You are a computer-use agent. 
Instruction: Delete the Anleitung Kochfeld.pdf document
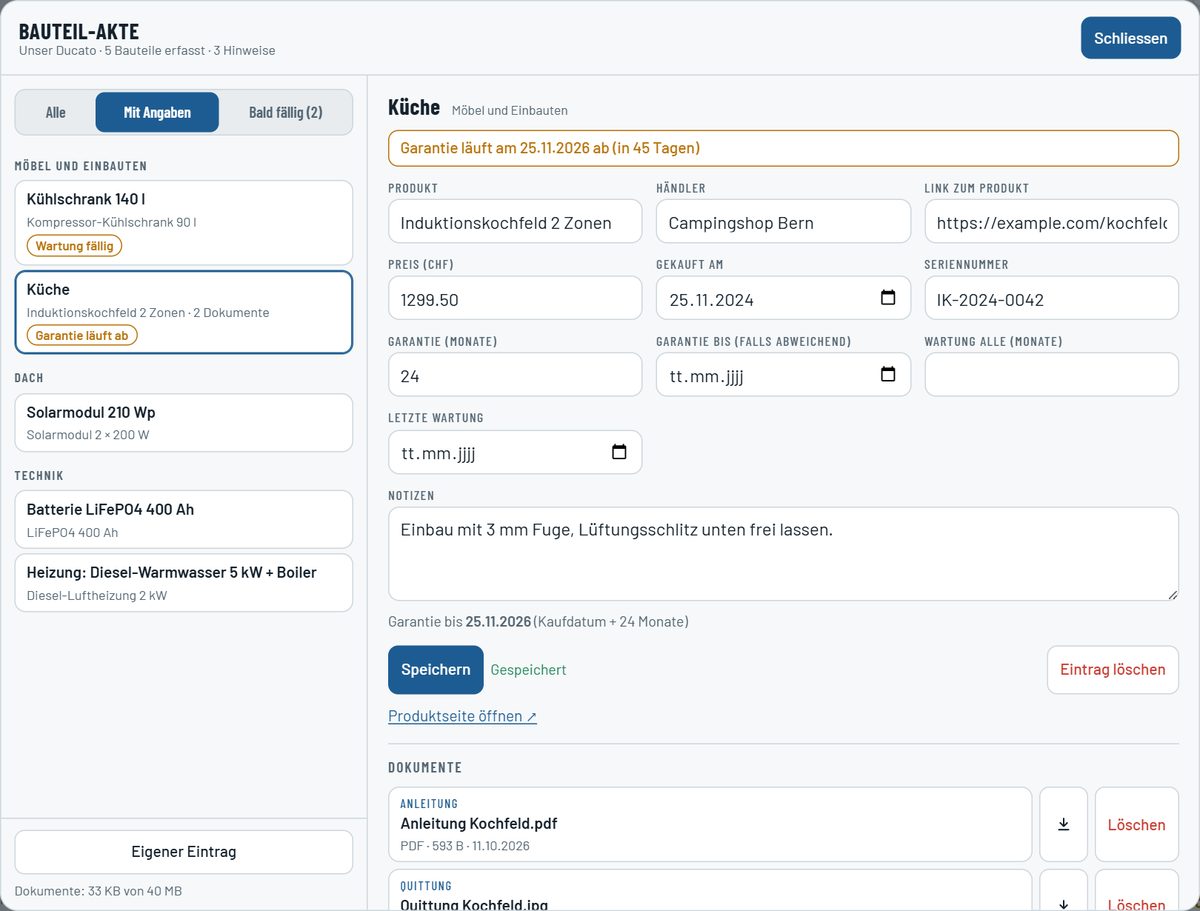pyautogui.click(x=1136, y=824)
